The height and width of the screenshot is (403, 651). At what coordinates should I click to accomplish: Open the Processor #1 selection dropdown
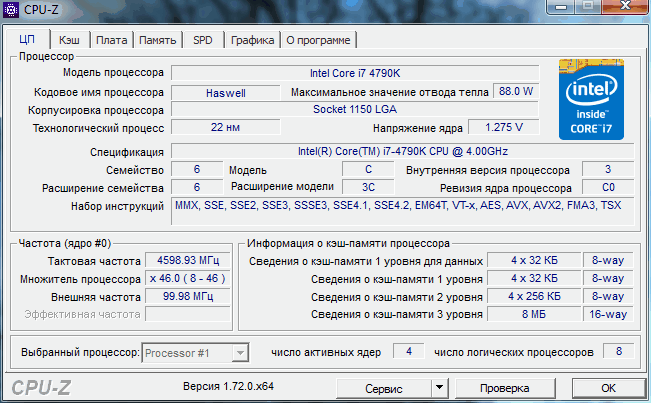coord(196,353)
